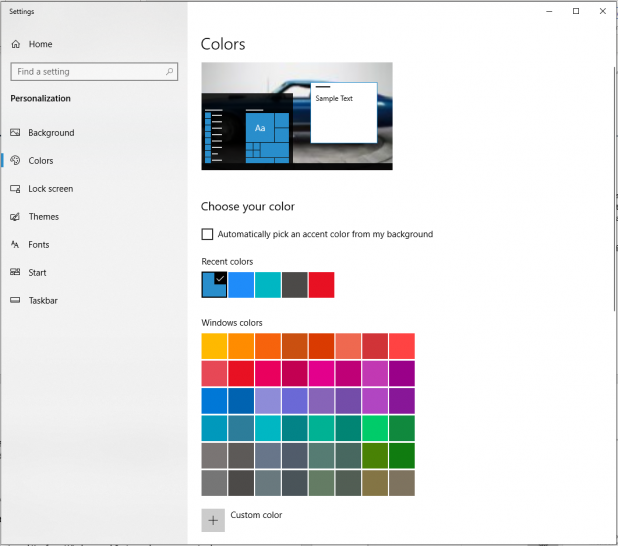Click the Colors preview thumbnail image
The image size is (618, 546).
[297, 116]
